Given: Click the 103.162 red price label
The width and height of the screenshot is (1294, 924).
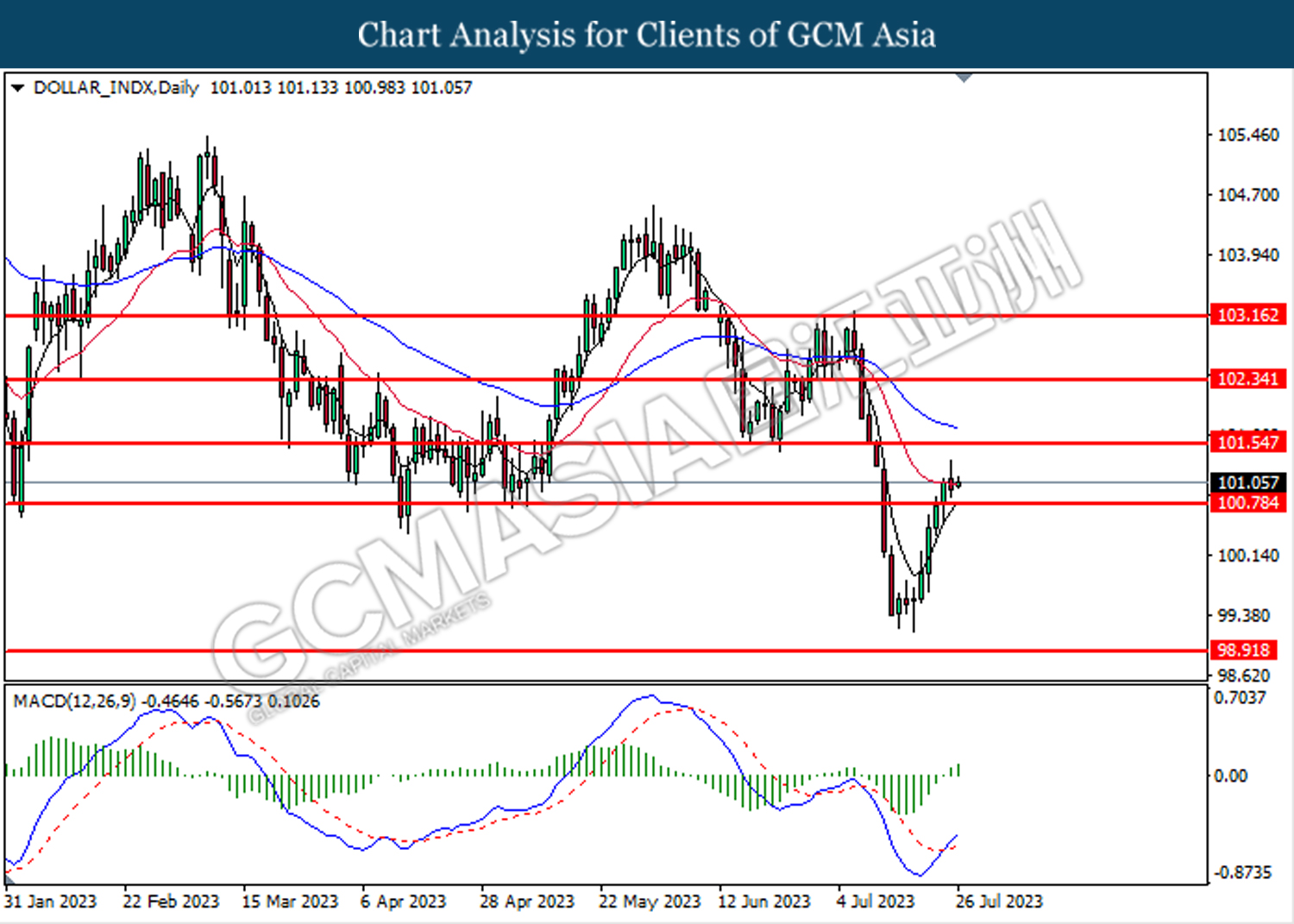Looking at the screenshot, I should pyautogui.click(x=1248, y=315).
